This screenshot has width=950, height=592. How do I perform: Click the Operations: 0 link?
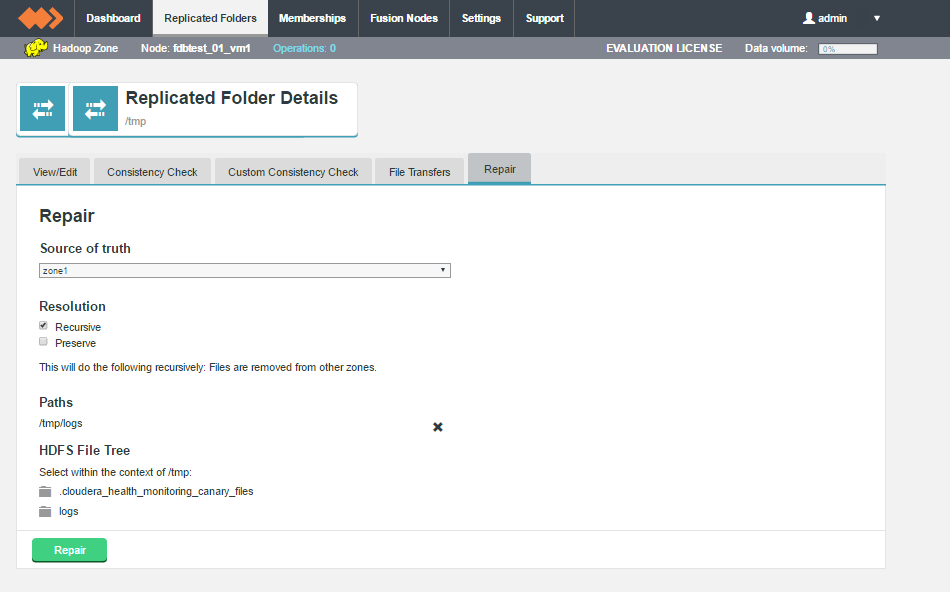click(x=304, y=48)
